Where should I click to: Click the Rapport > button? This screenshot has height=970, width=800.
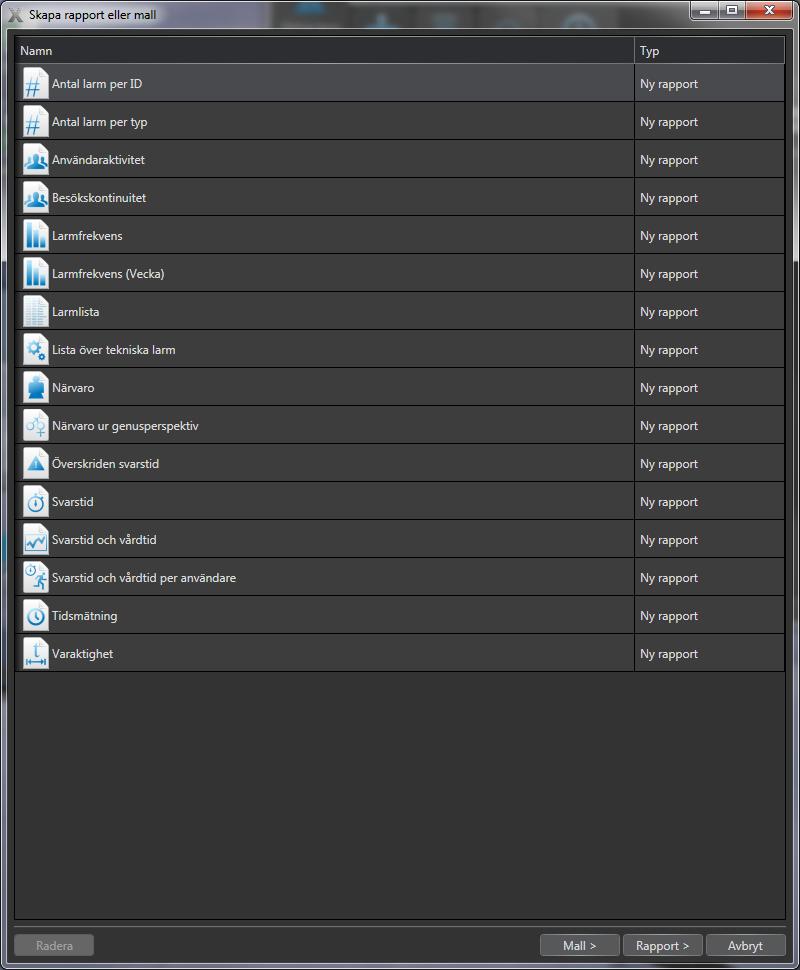pyautogui.click(x=663, y=945)
